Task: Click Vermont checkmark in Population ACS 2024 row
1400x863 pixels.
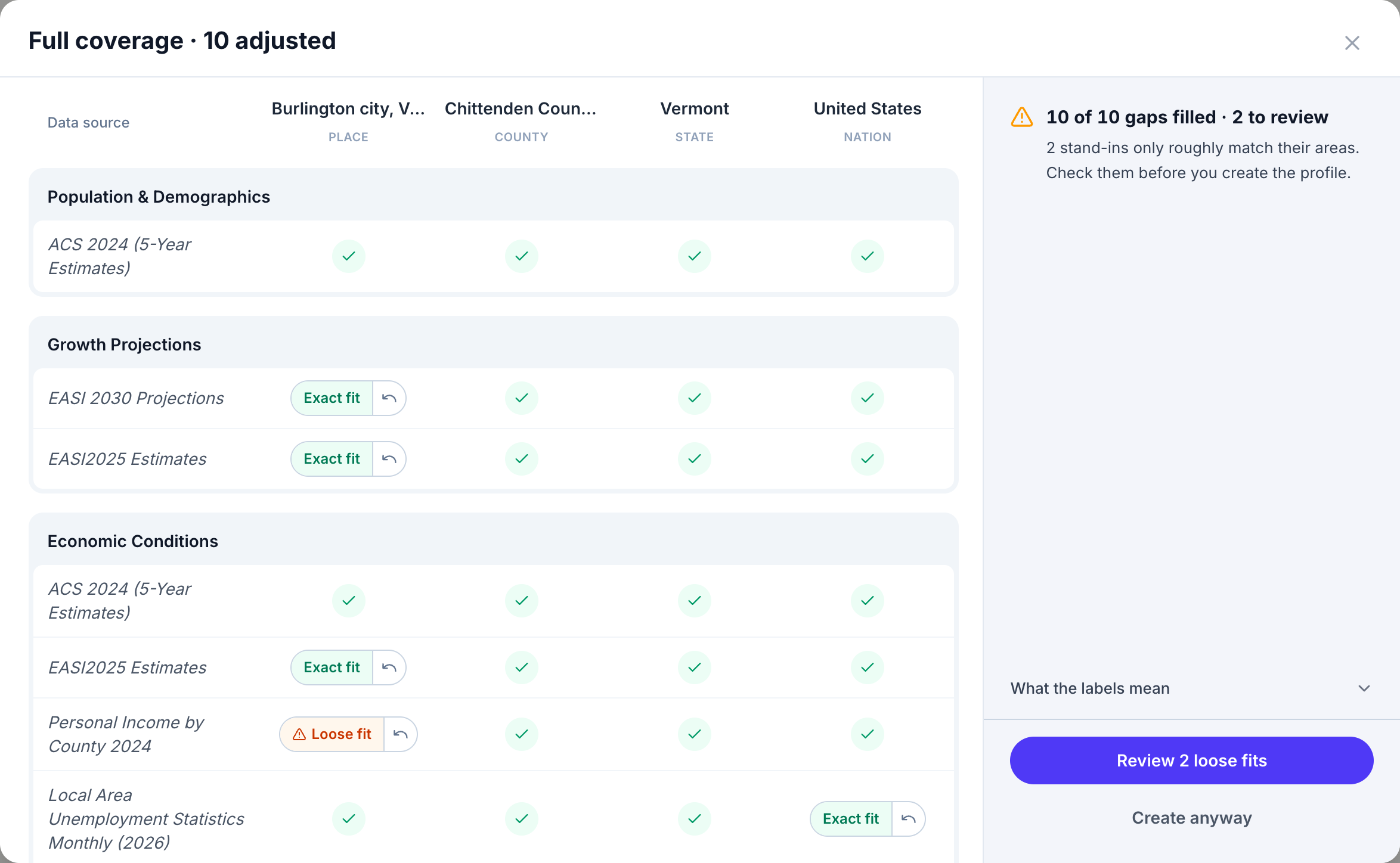Action: tap(695, 256)
